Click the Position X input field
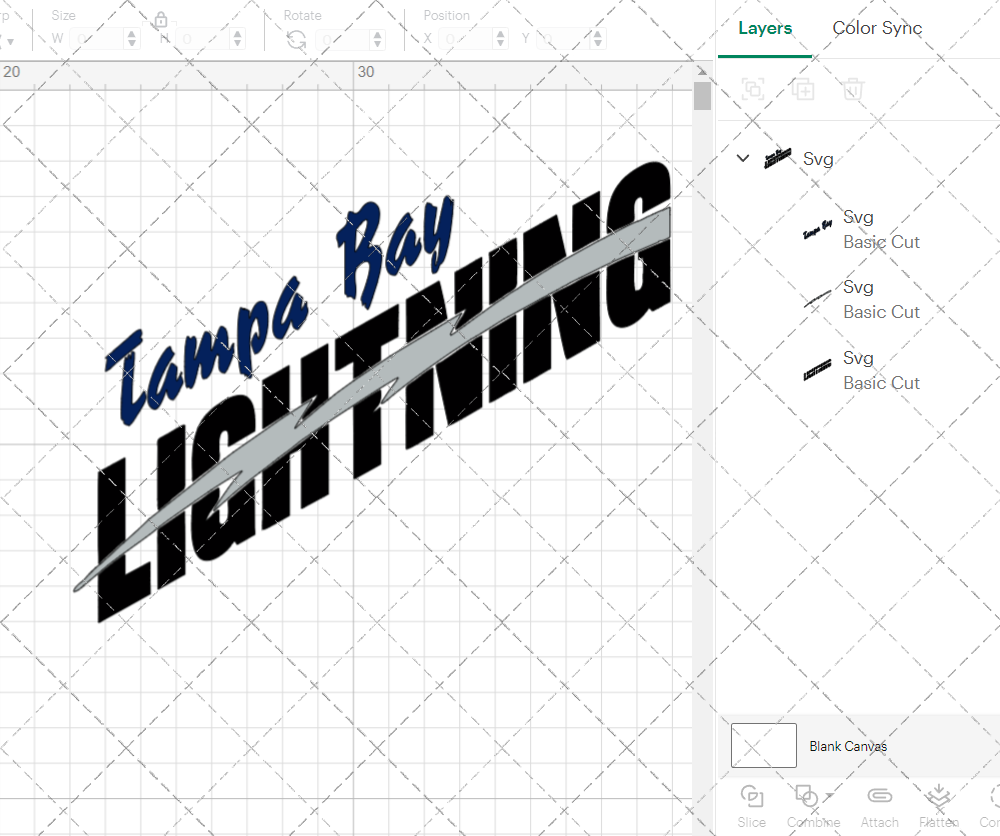The width and height of the screenshot is (1000, 836). point(466,39)
